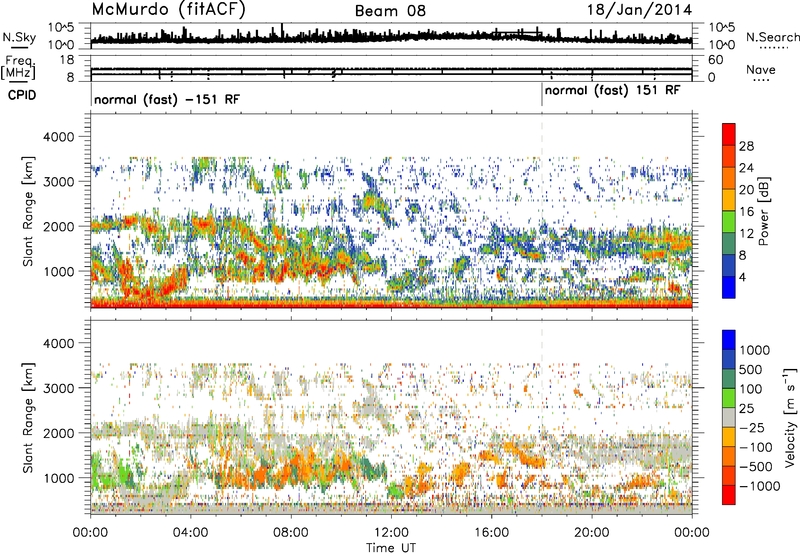Click the '16:00' time axis tick label
800x554 pixels.
[x=491, y=533]
